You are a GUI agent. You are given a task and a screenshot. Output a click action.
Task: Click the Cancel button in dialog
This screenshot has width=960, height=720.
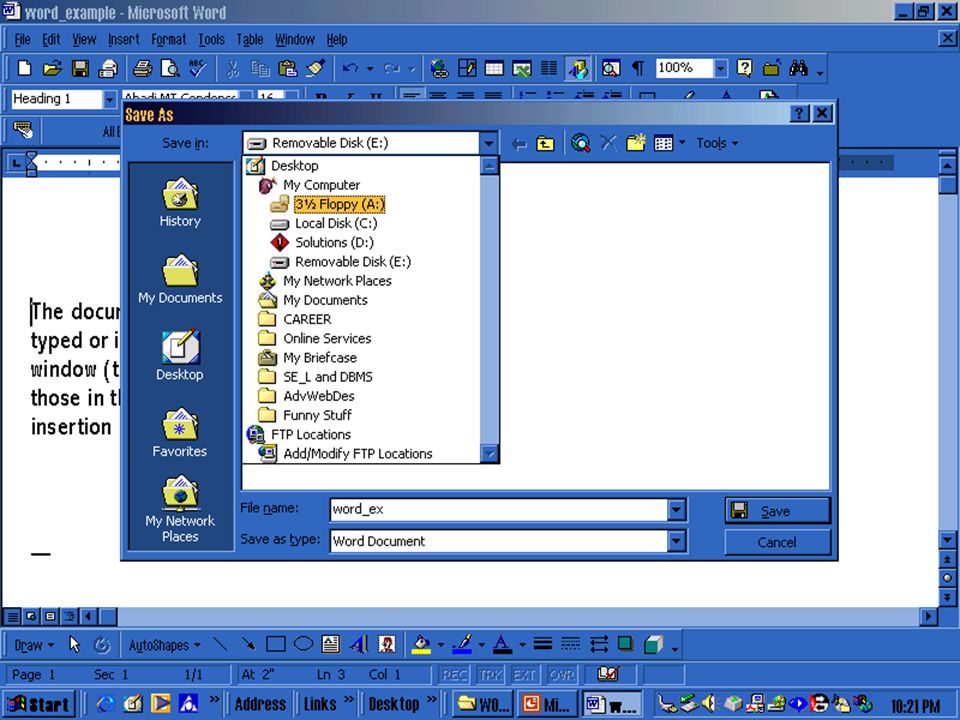tap(777, 542)
